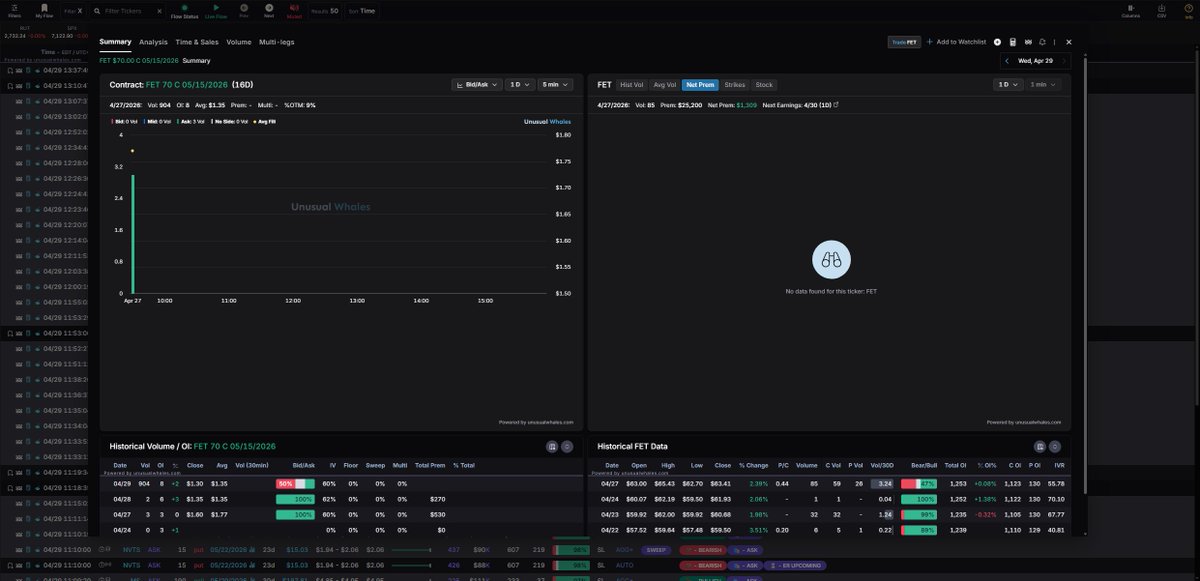Toggle the Muted sound icon

point(294,10)
